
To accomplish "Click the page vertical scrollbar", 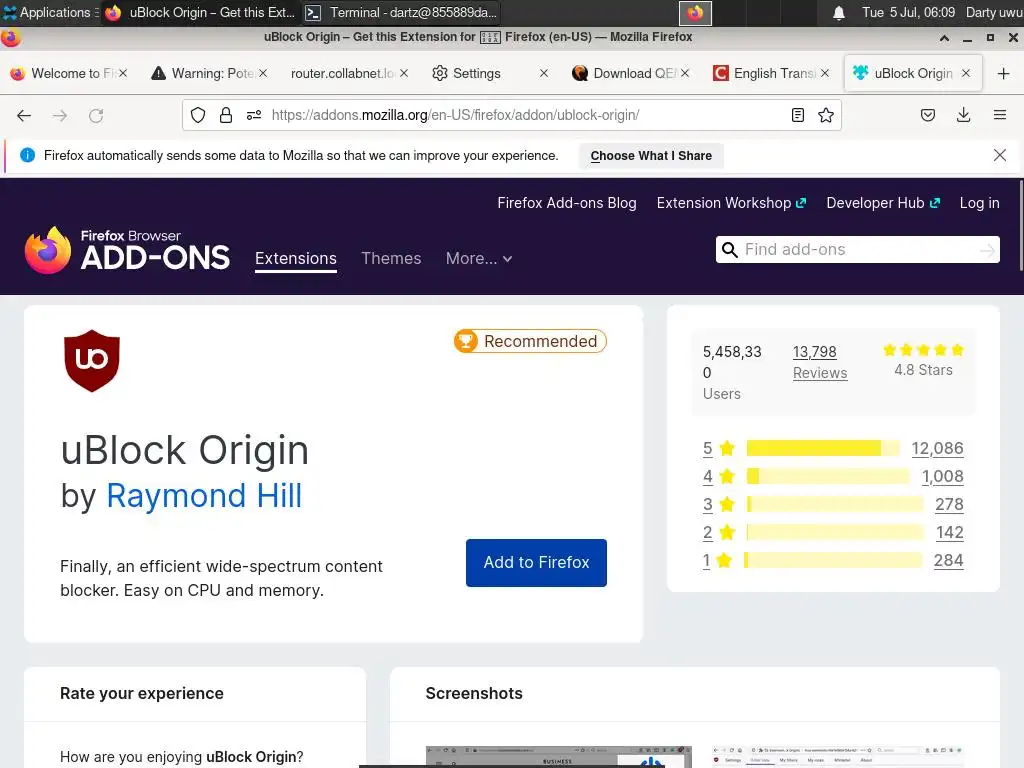I will pos(1020,225).
